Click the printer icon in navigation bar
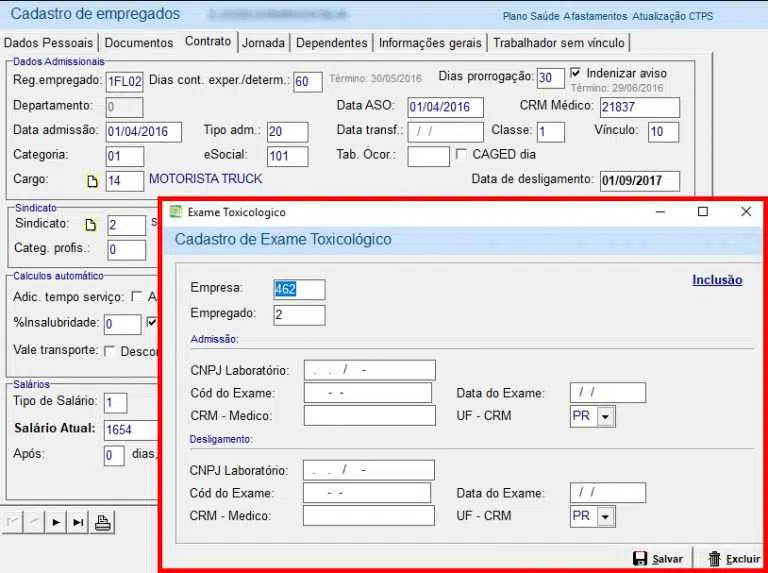The width and height of the screenshot is (768, 573). tap(103, 521)
